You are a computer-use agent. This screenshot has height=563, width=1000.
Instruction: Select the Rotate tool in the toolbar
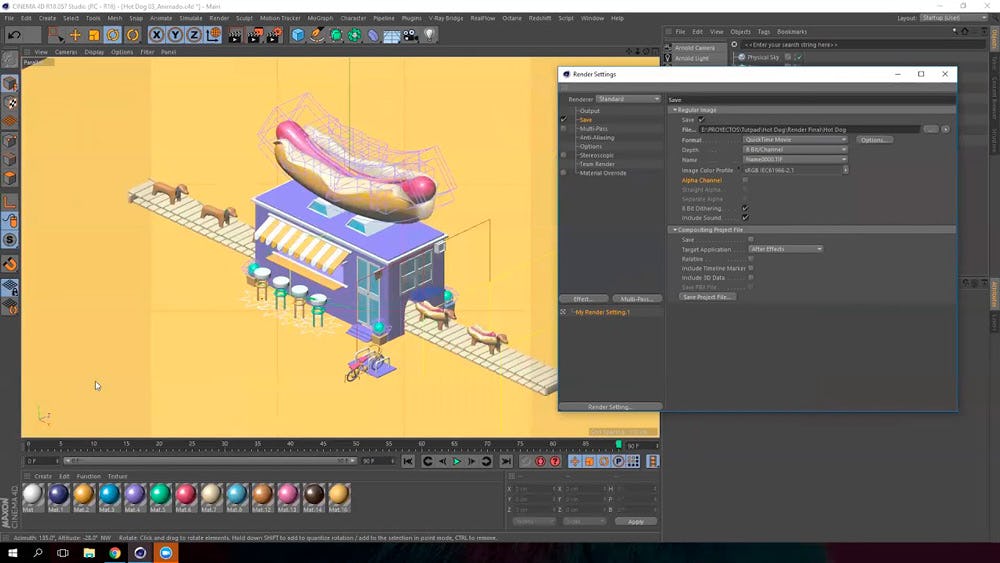(x=113, y=35)
